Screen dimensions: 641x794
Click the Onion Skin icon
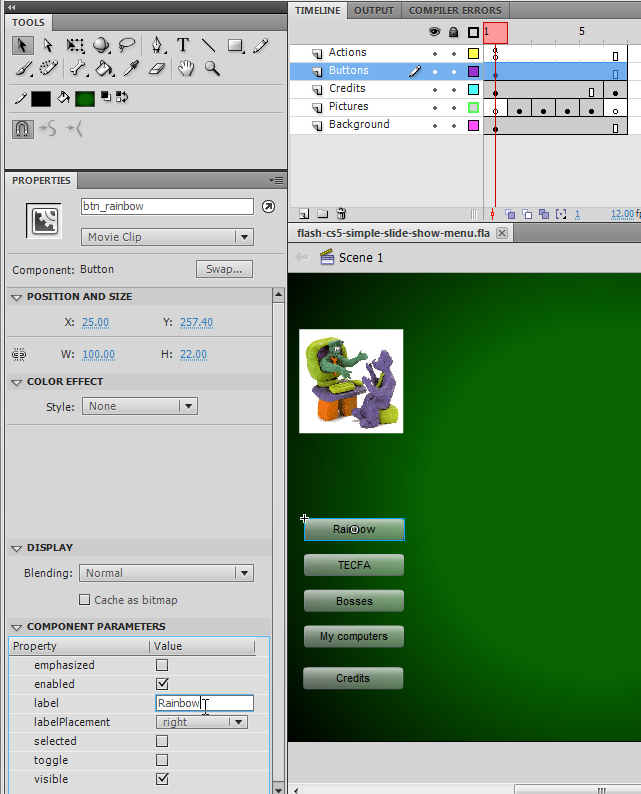[x=510, y=214]
